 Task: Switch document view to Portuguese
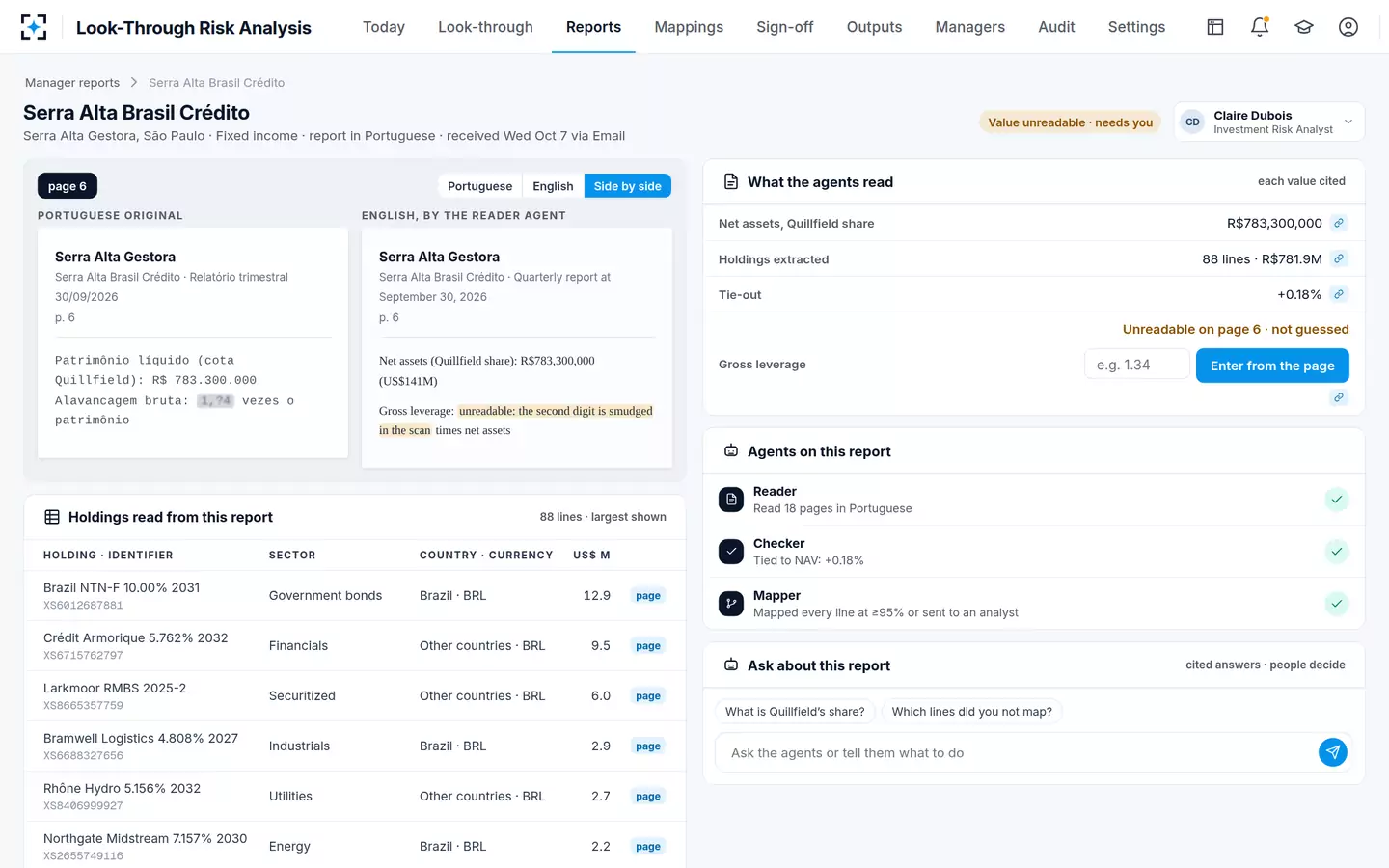point(480,186)
